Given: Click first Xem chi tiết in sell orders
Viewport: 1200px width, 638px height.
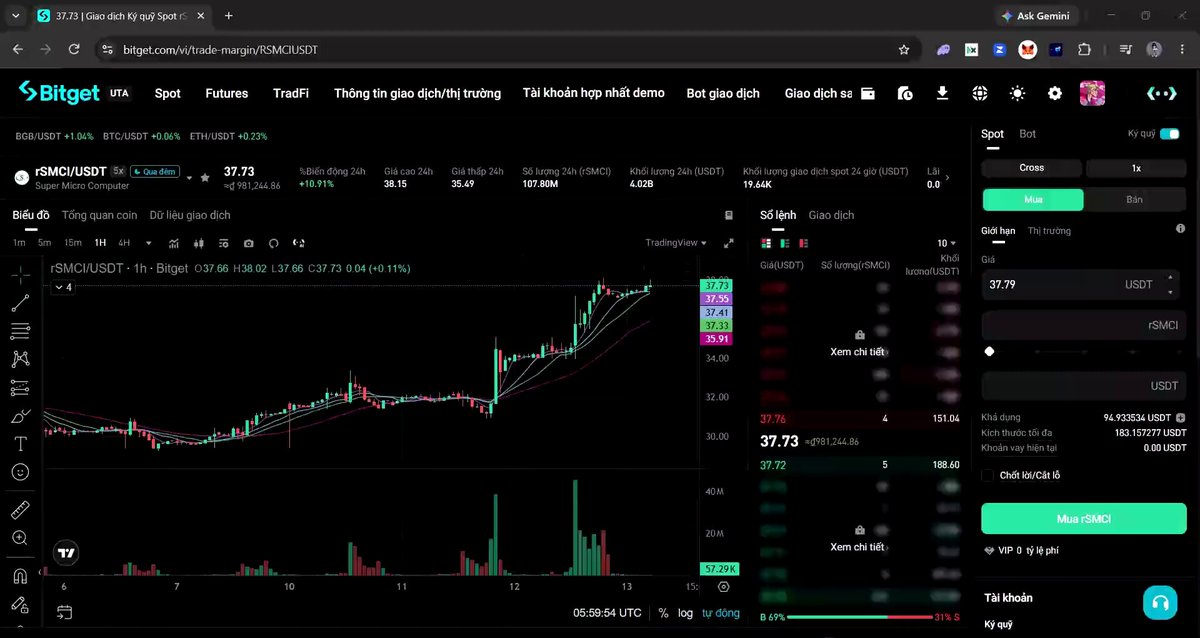Looking at the screenshot, I should [x=857, y=352].
